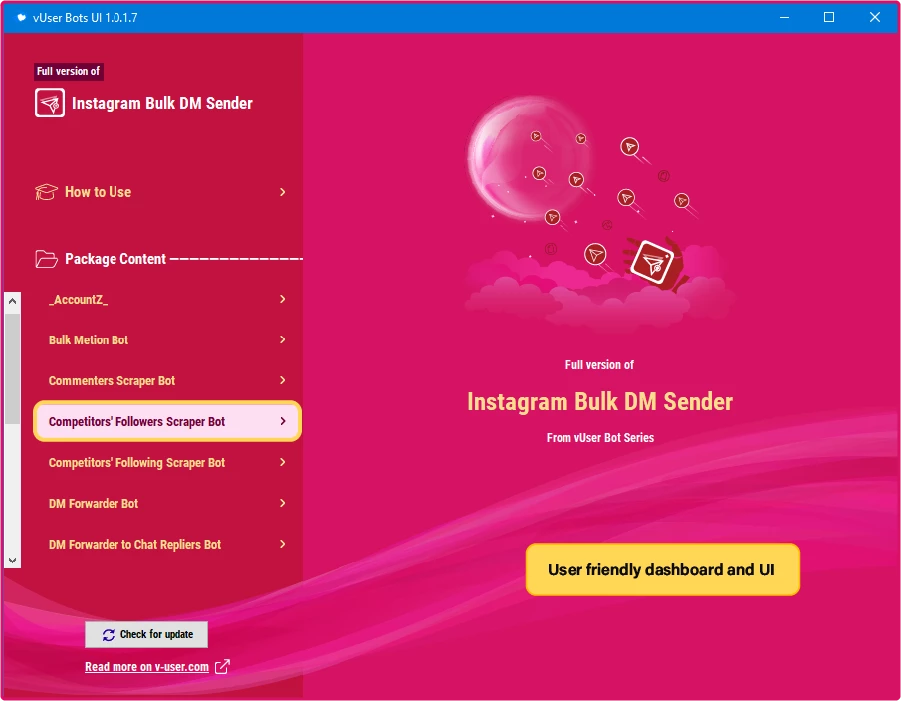This screenshot has height=701, width=901.
Task: Click the package list scrollbar thumb
Action: point(13,369)
